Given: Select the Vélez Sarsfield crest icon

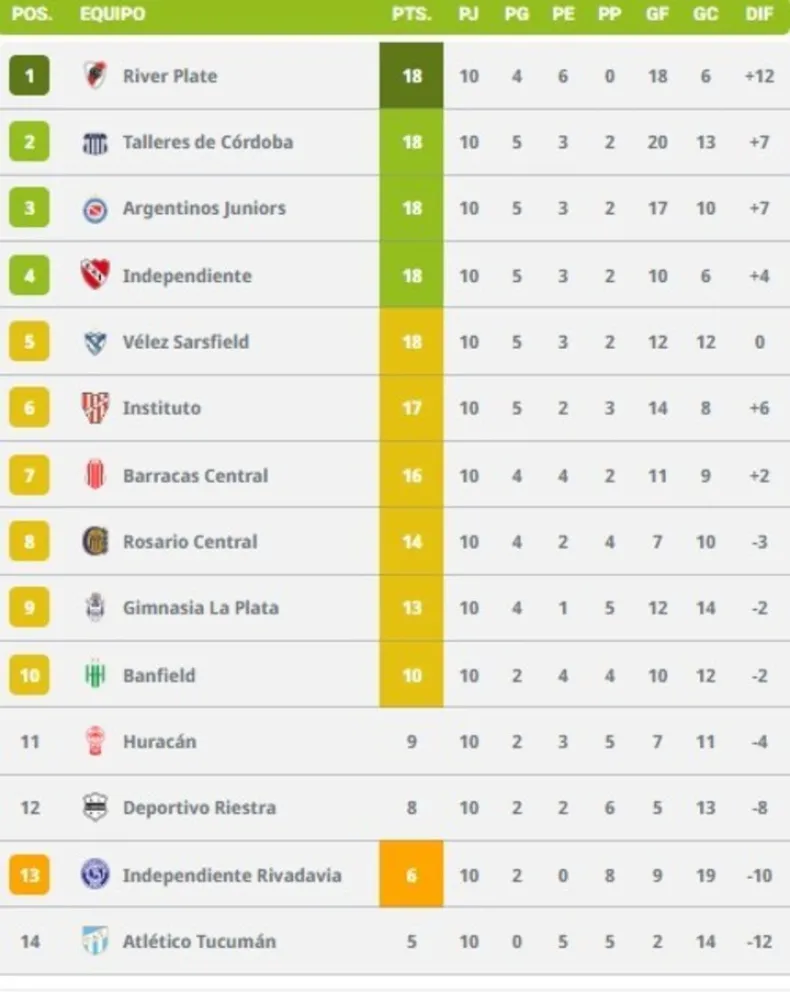Looking at the screenshot, I should (x=96, y=342).
